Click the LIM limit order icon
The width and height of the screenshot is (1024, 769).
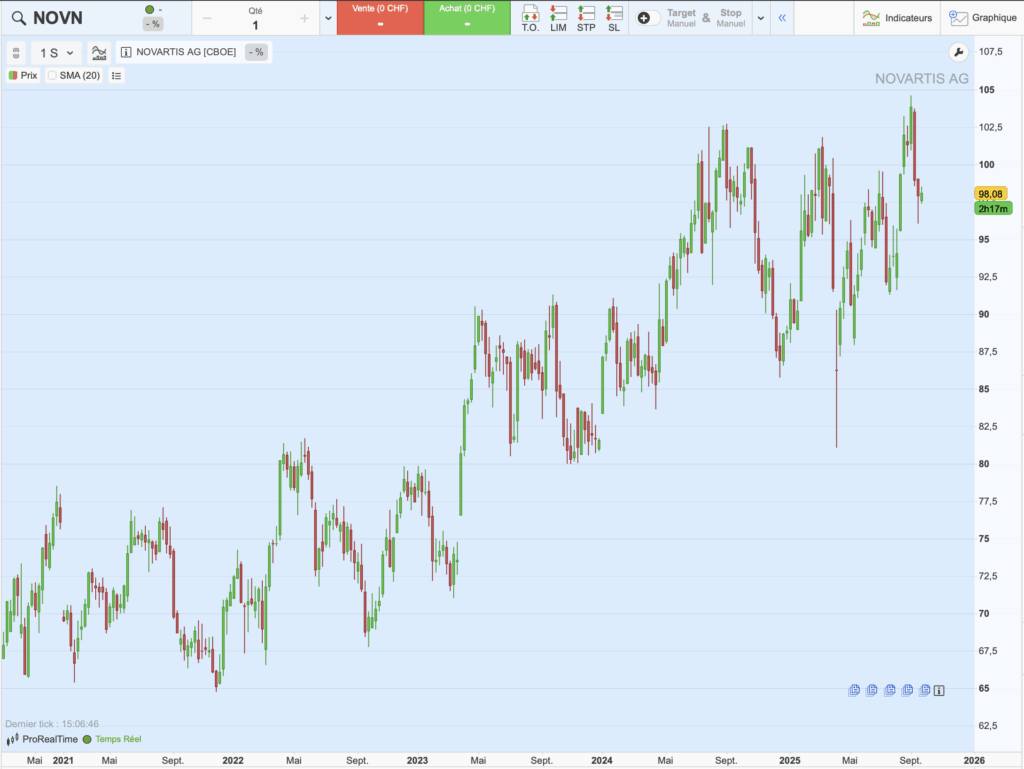pos(558,17)
